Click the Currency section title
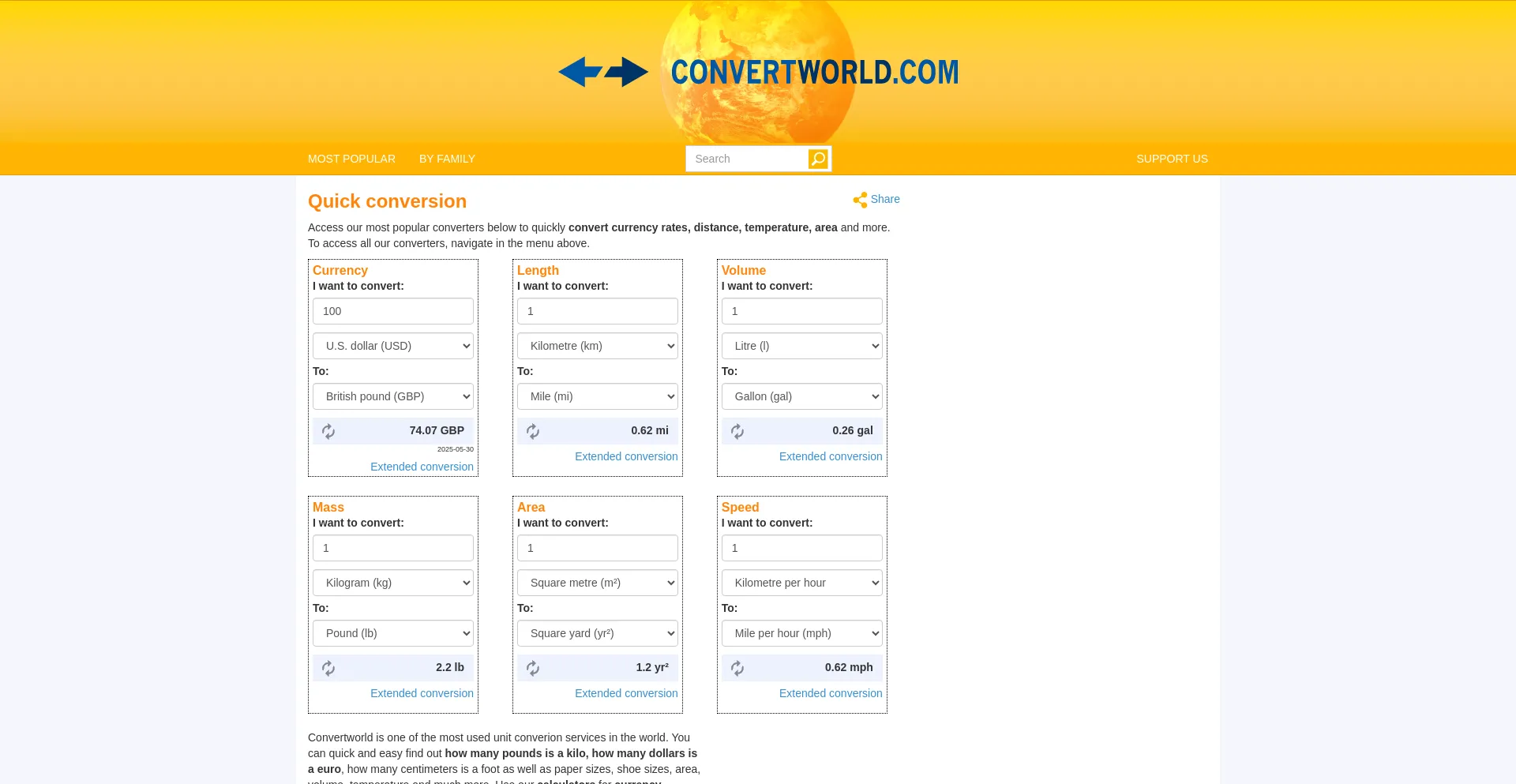 point(340,270)
